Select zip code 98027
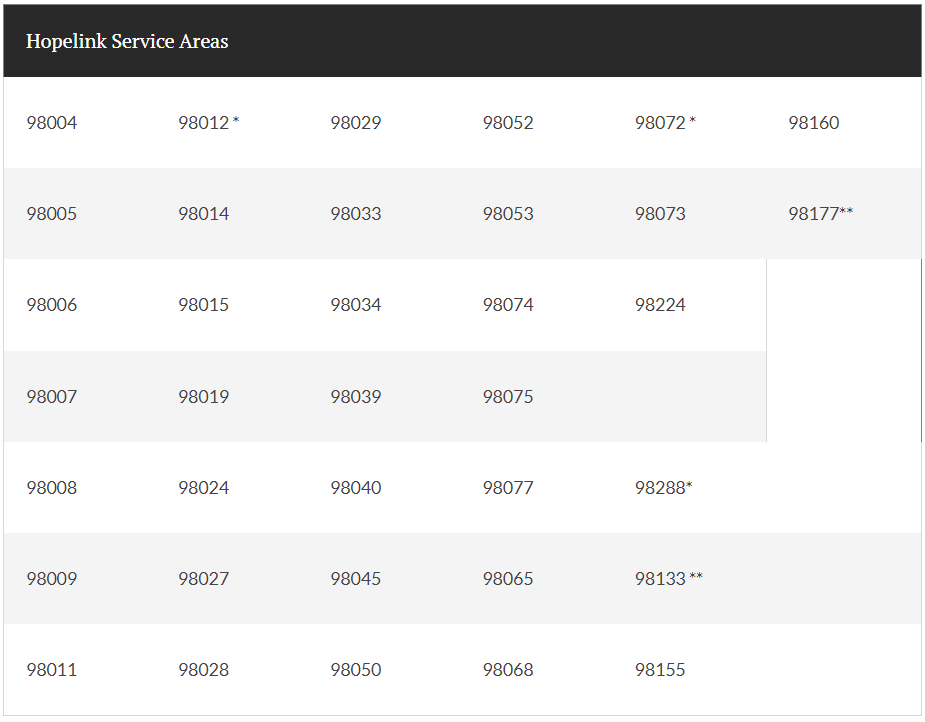 204,579
